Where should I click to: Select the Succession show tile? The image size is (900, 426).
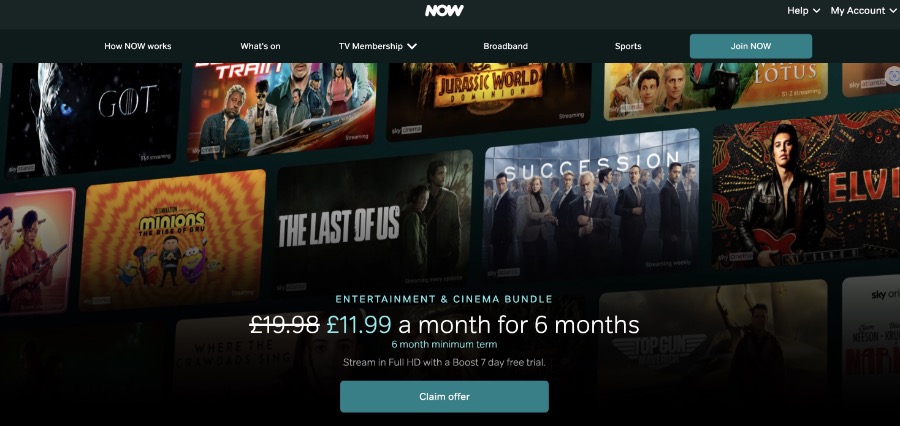click(x=591, y=202)
